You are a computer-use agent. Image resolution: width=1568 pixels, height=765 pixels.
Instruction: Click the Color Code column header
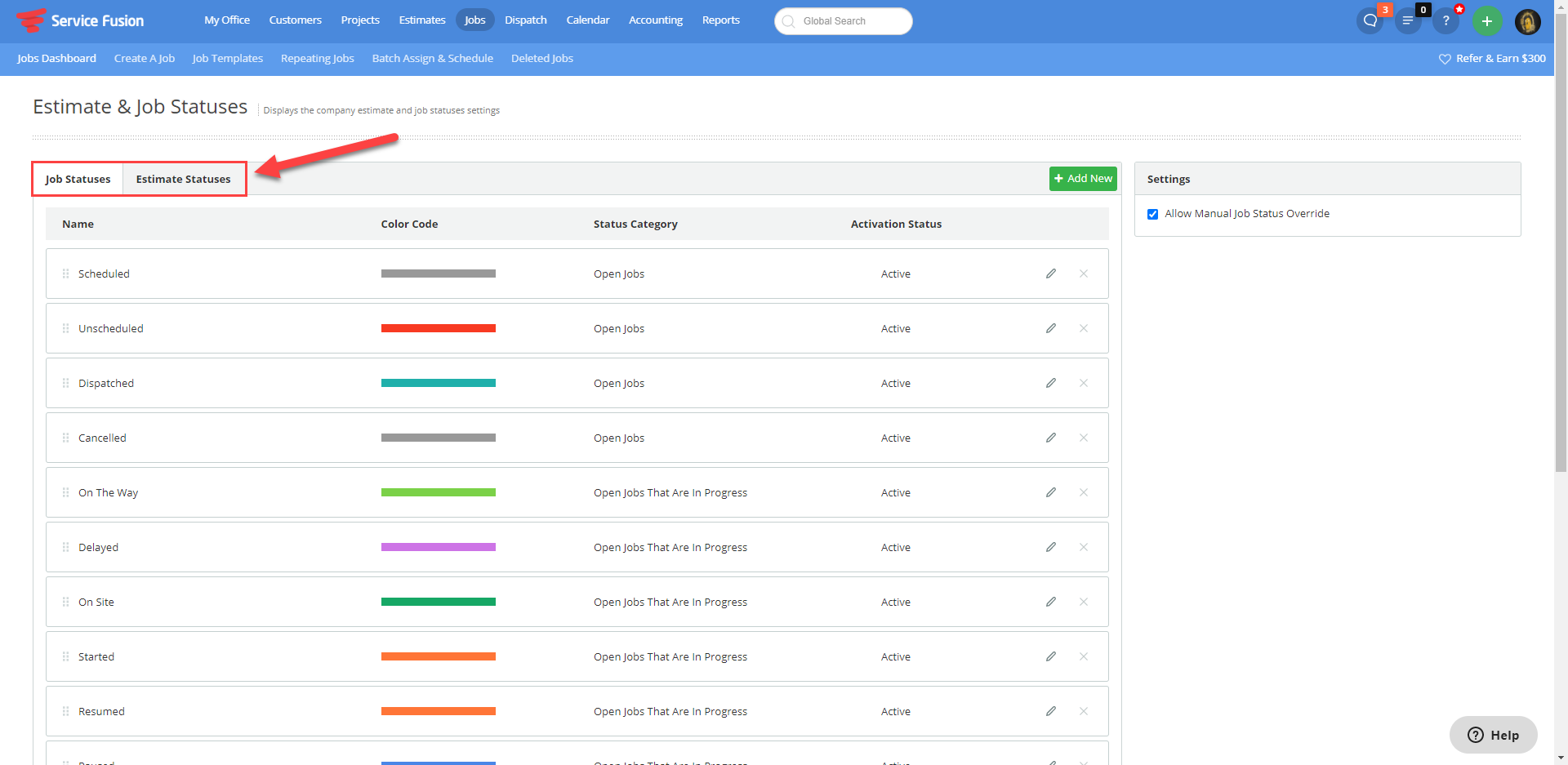point(409,224)
